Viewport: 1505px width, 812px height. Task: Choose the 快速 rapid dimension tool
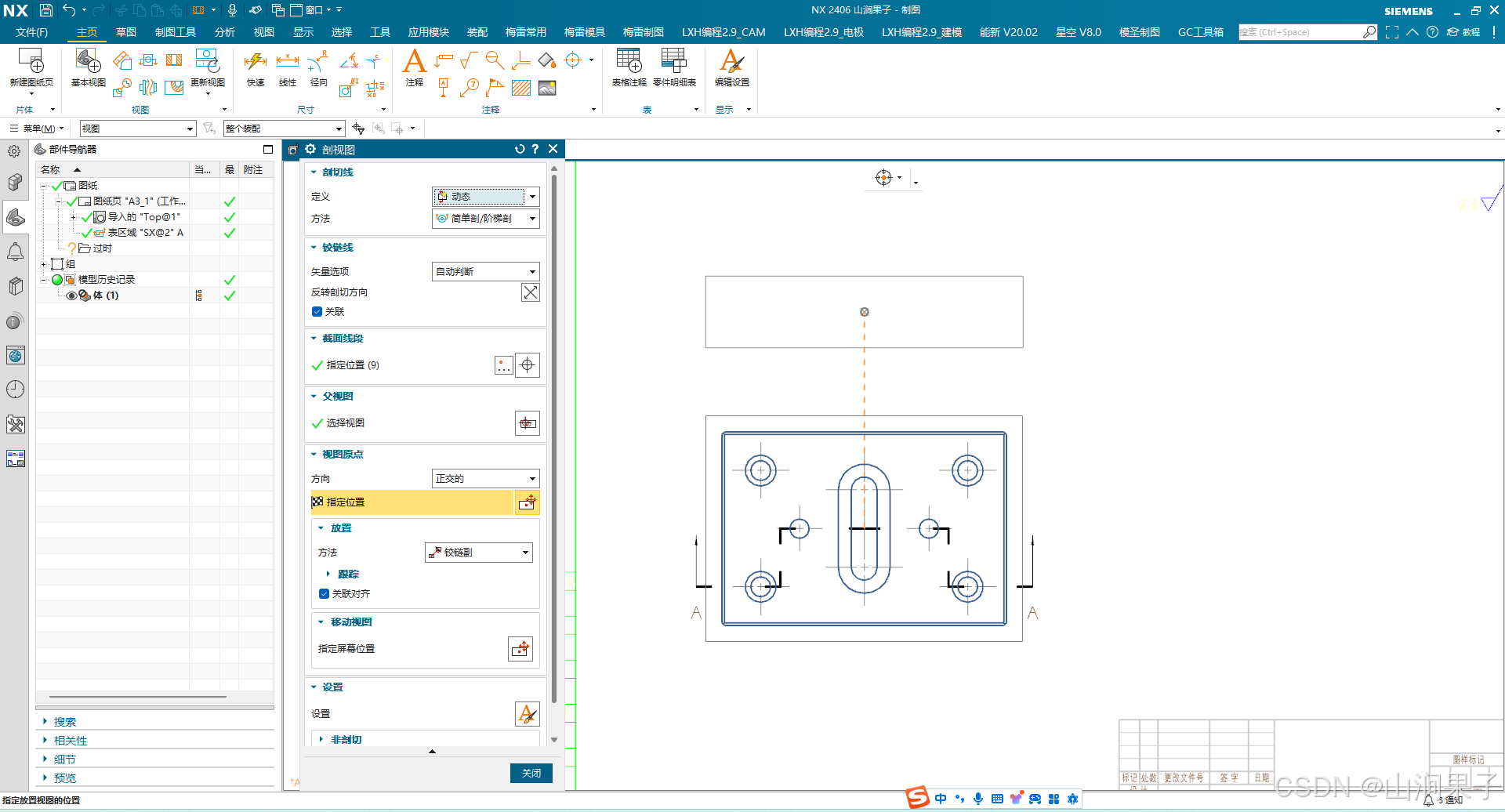pyautogui.click(x=256, y=61)
